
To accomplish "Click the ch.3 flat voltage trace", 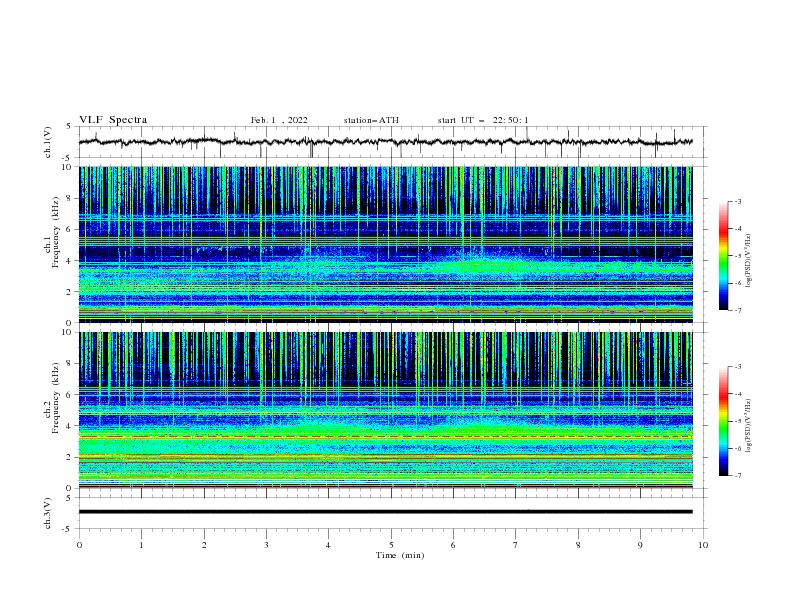I will [385, 512].
